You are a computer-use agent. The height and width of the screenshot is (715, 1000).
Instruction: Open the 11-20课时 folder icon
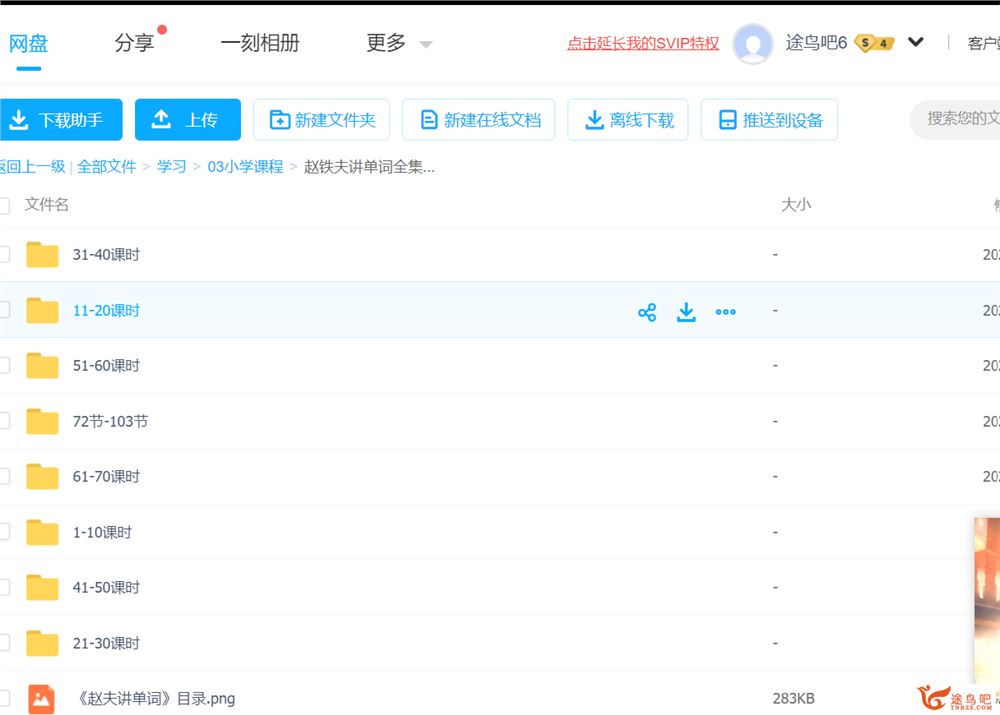tap(42, 311)
